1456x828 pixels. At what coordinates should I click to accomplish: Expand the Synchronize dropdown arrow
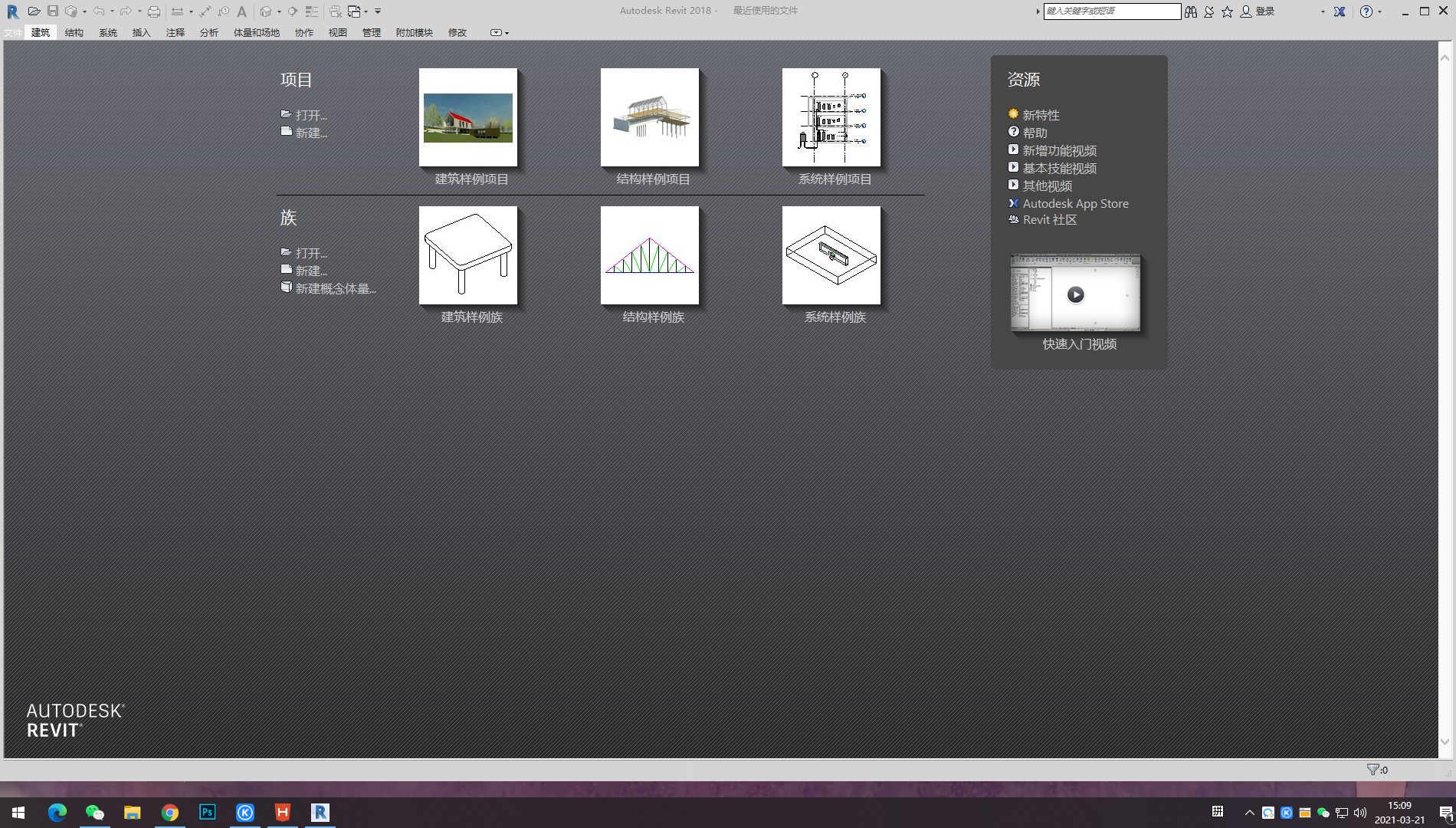[x=84, y=11]
